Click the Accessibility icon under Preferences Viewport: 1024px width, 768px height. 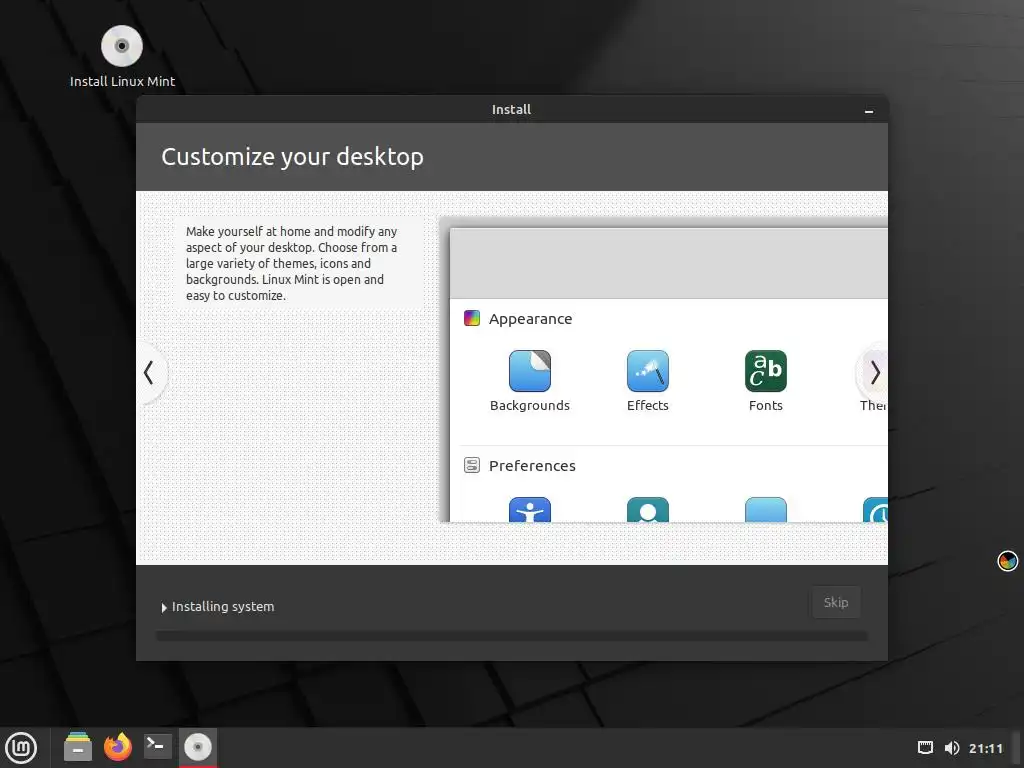(530, 510)
